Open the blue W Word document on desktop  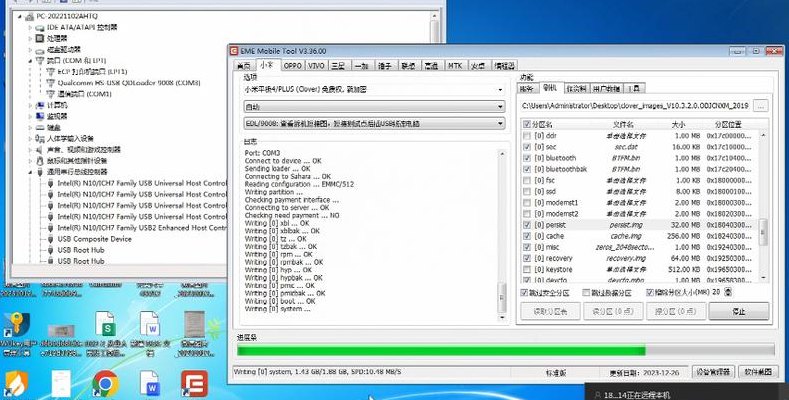149,384
